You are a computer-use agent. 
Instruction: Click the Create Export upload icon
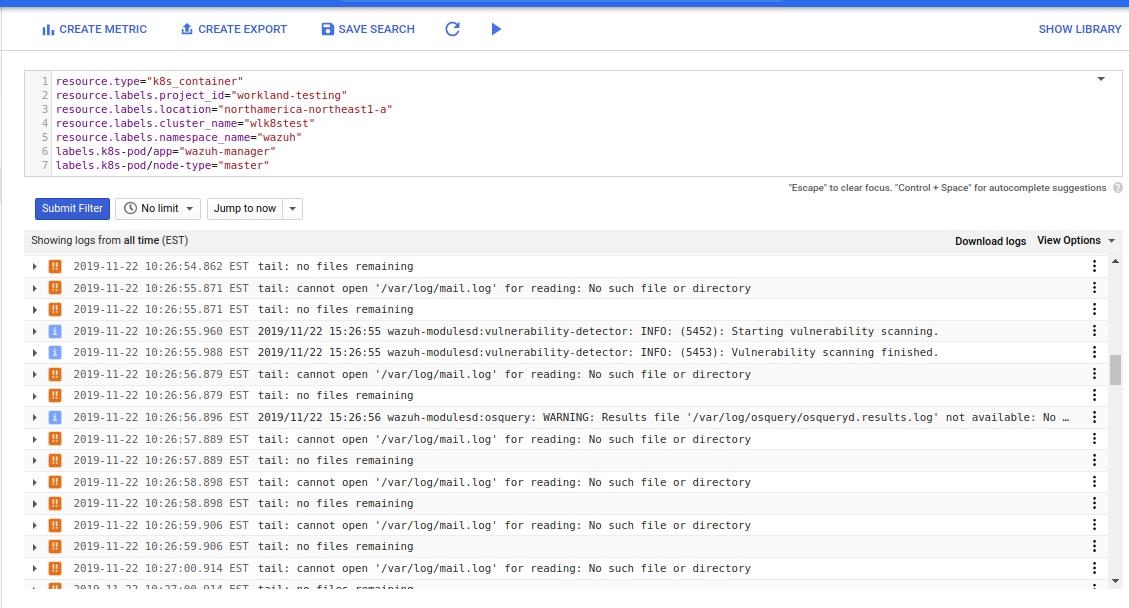point(185,29)
